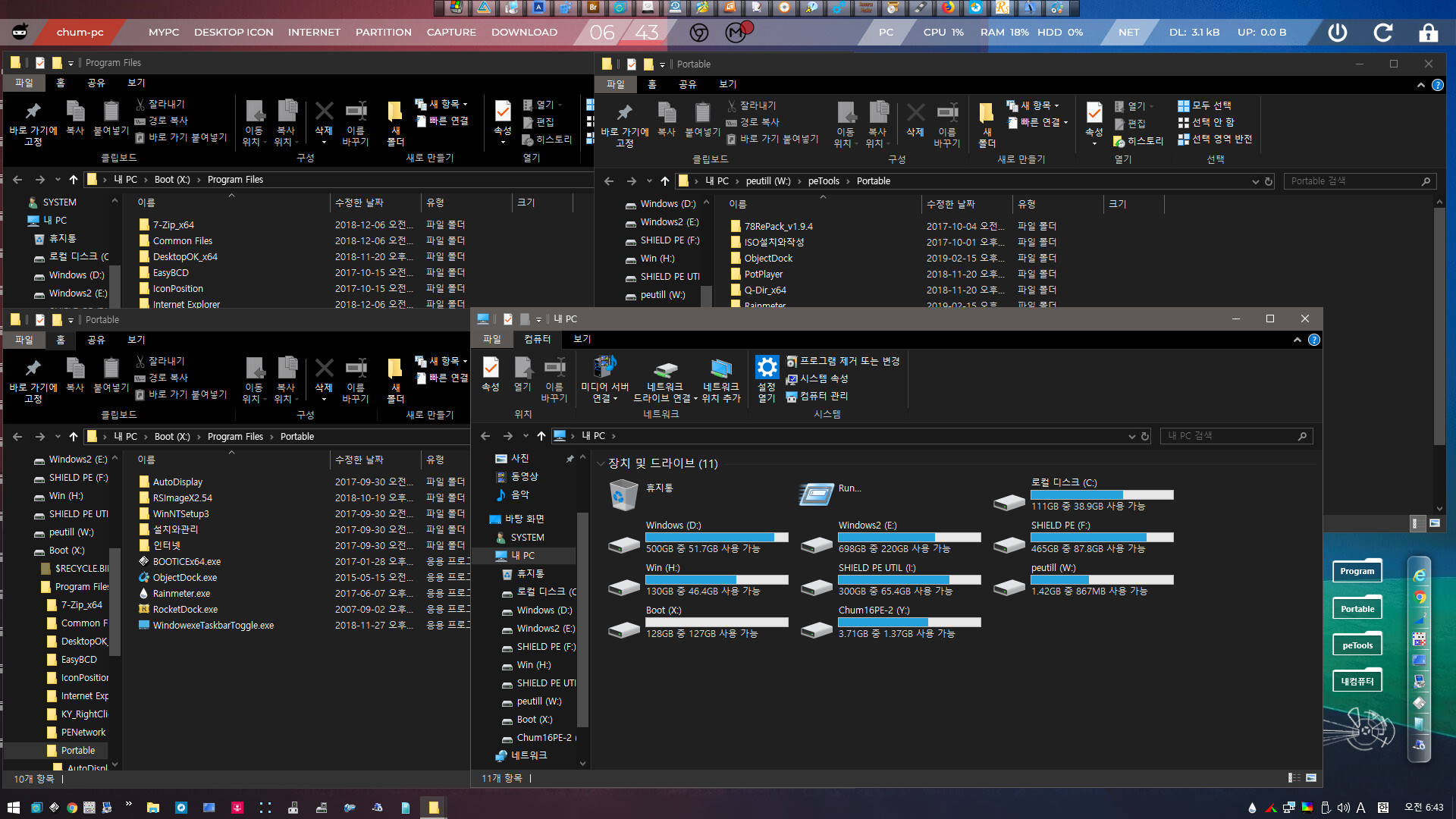The image size is (1456, 819).
Task: Click the peTools folder desktop shortcut
Action: click(x=1357, y=645)
